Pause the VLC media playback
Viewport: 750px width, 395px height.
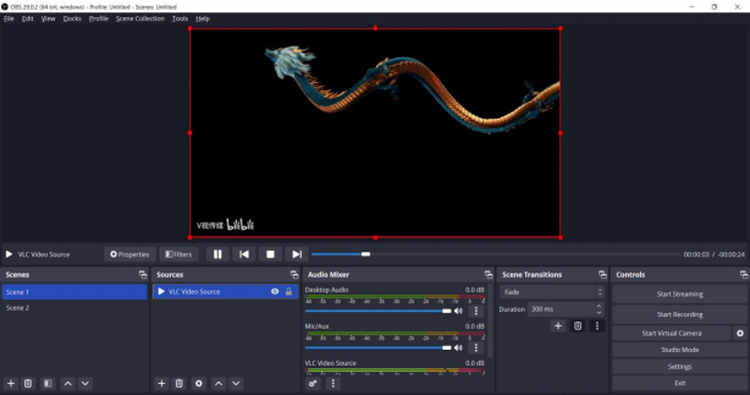tap(218, 254)
